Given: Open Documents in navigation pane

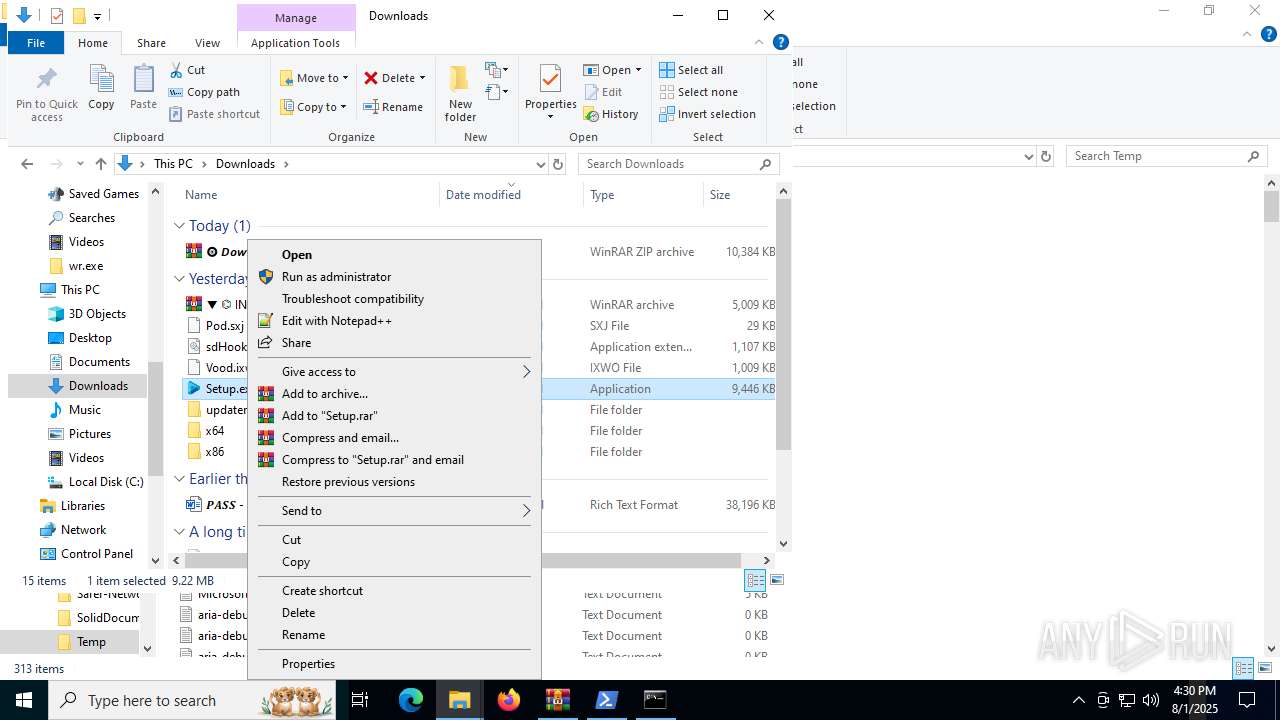Looking at the screenshot, I should click(99, 362).
